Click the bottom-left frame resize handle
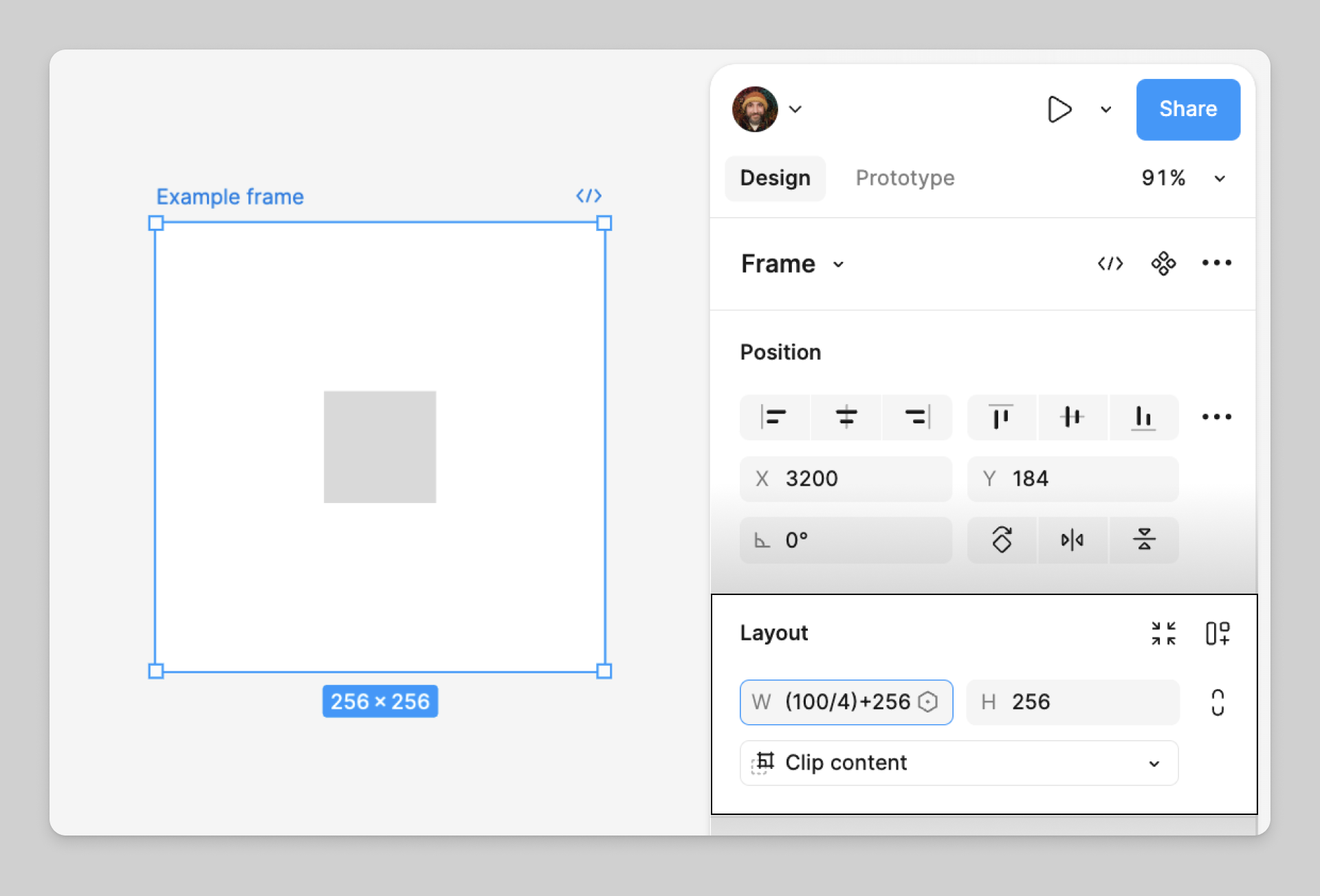The image size is (1320, 896). (x=156, y=671)
